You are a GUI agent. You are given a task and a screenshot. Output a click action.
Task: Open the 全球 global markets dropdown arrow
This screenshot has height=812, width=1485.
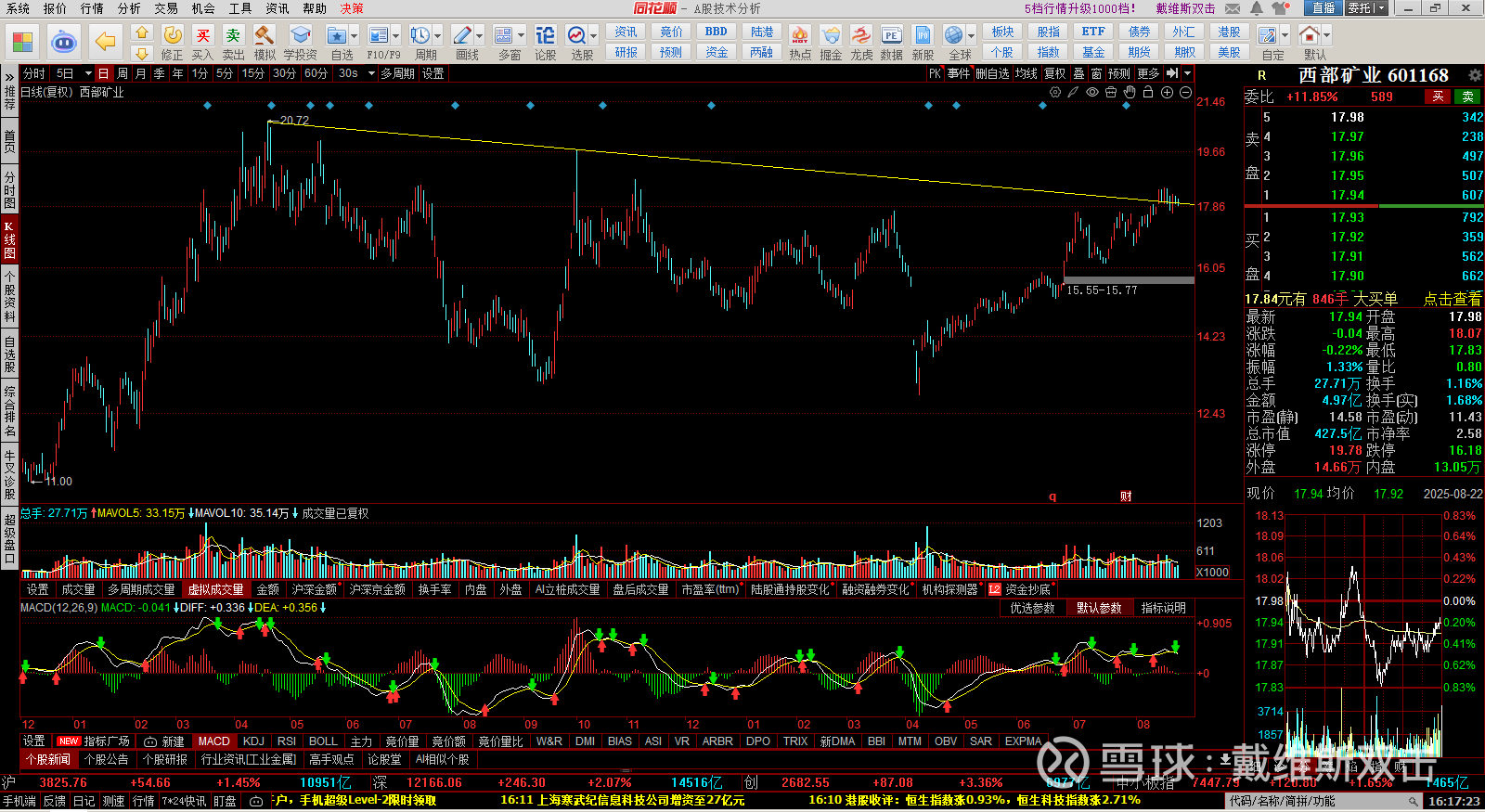click(972, 36)
